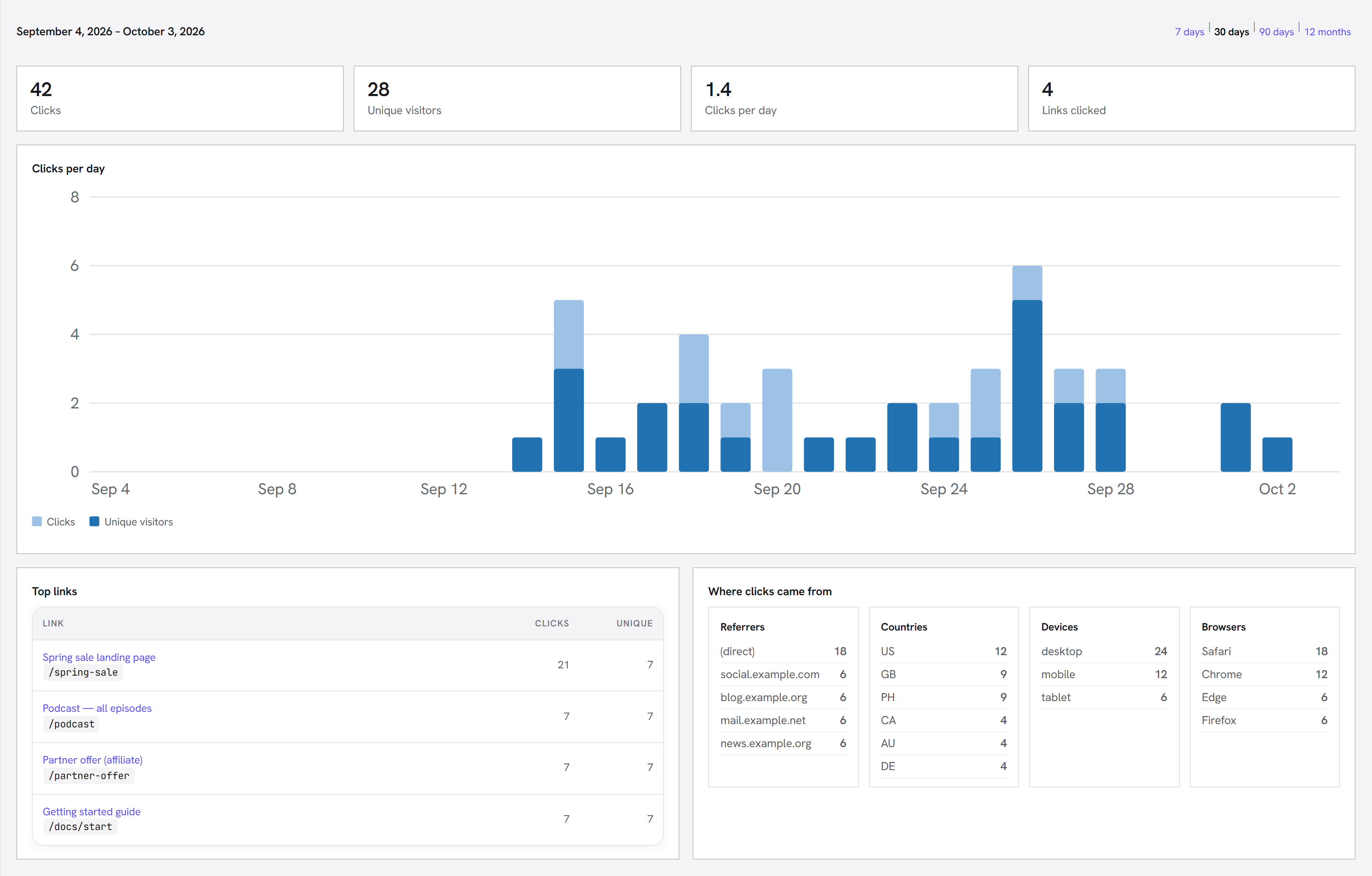Click the tallest chart bar at 6 clicks
The width and height of the screenshot is (1372, 876).
click(x=1027, y=368)
